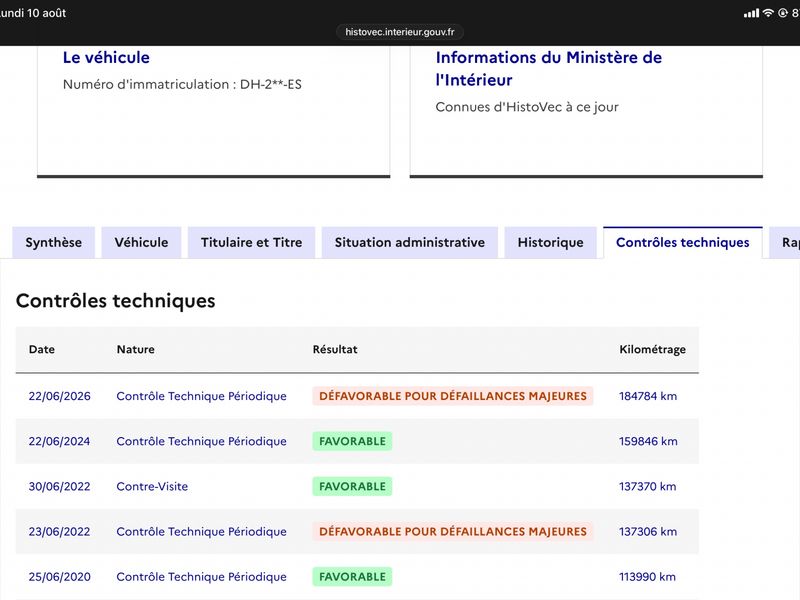Click the Date column header

click(42, 349)
